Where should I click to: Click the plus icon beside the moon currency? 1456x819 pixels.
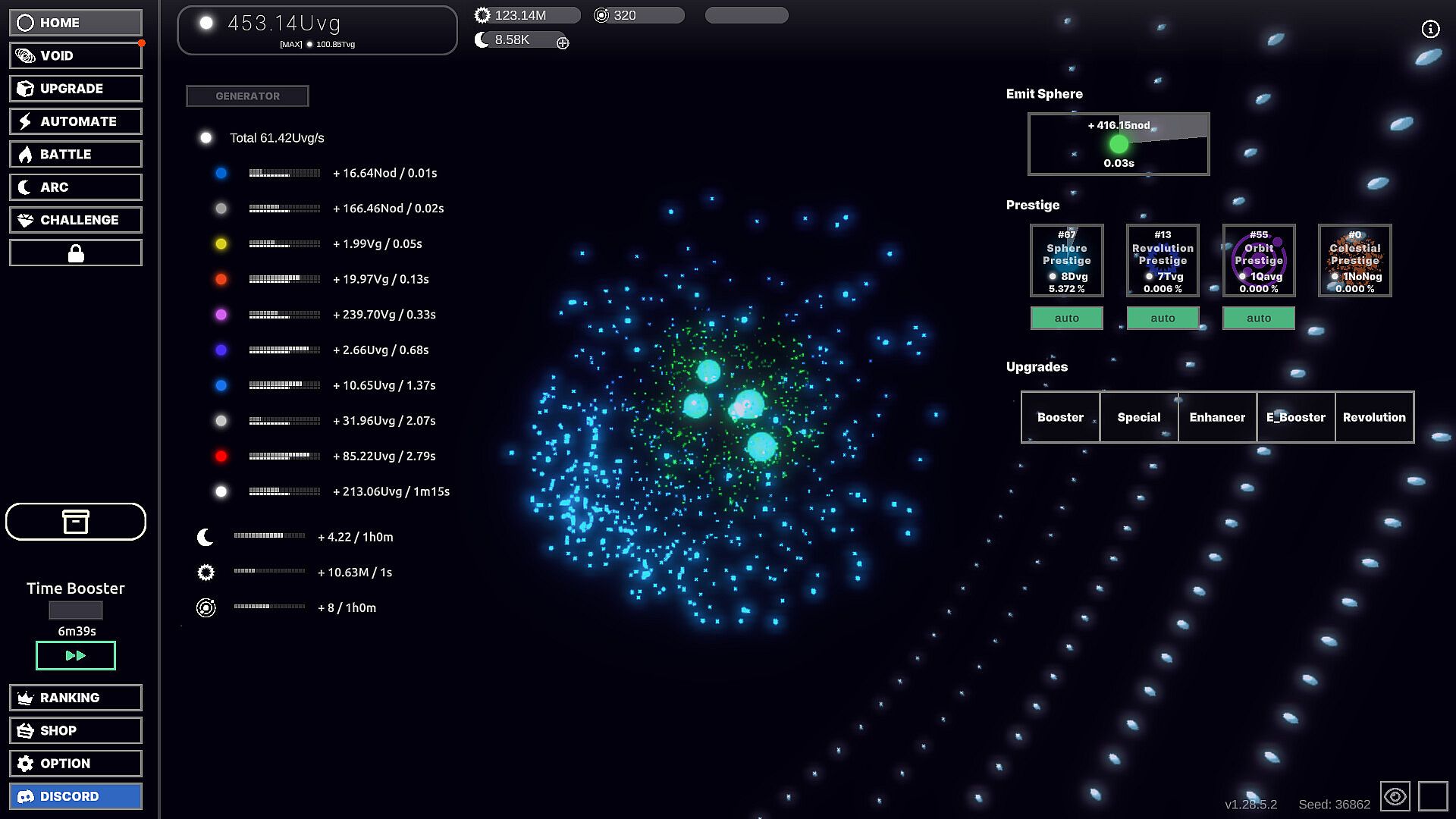coord(563,43)
